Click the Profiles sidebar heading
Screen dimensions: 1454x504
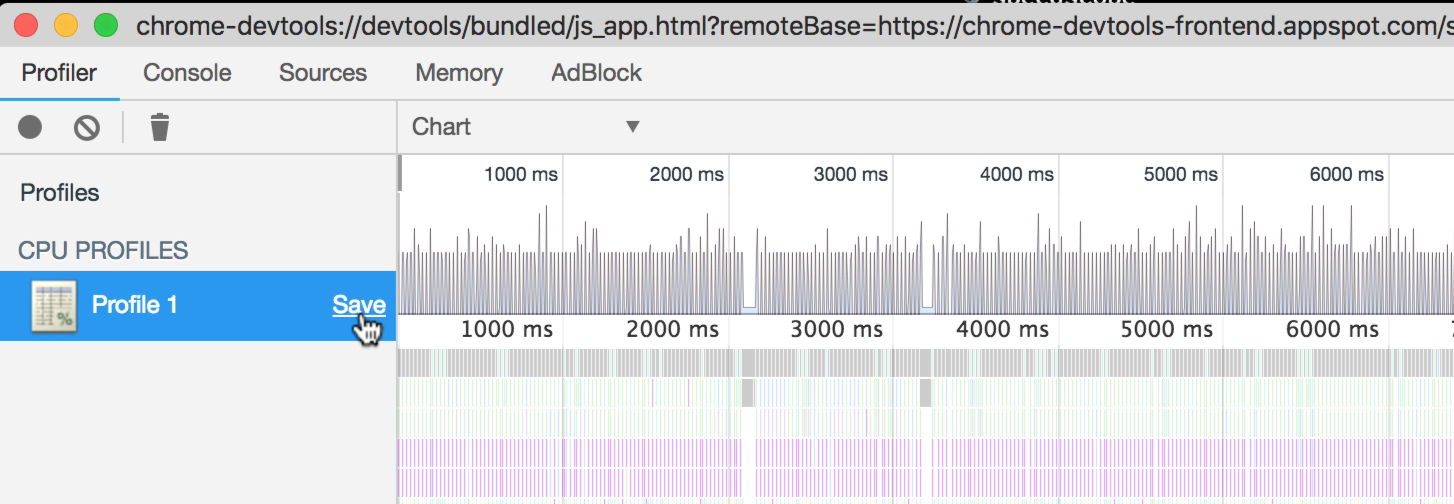60,192
